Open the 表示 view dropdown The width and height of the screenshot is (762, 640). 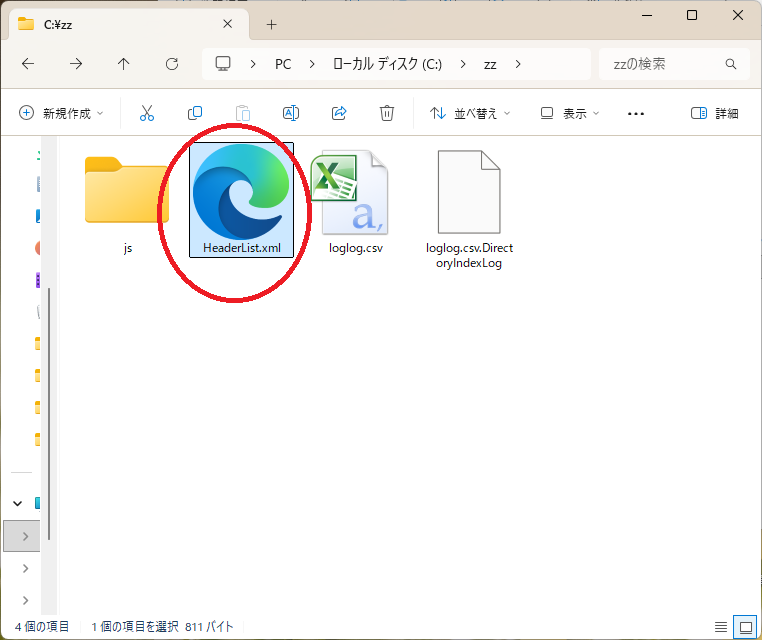(x=570, y=113)
